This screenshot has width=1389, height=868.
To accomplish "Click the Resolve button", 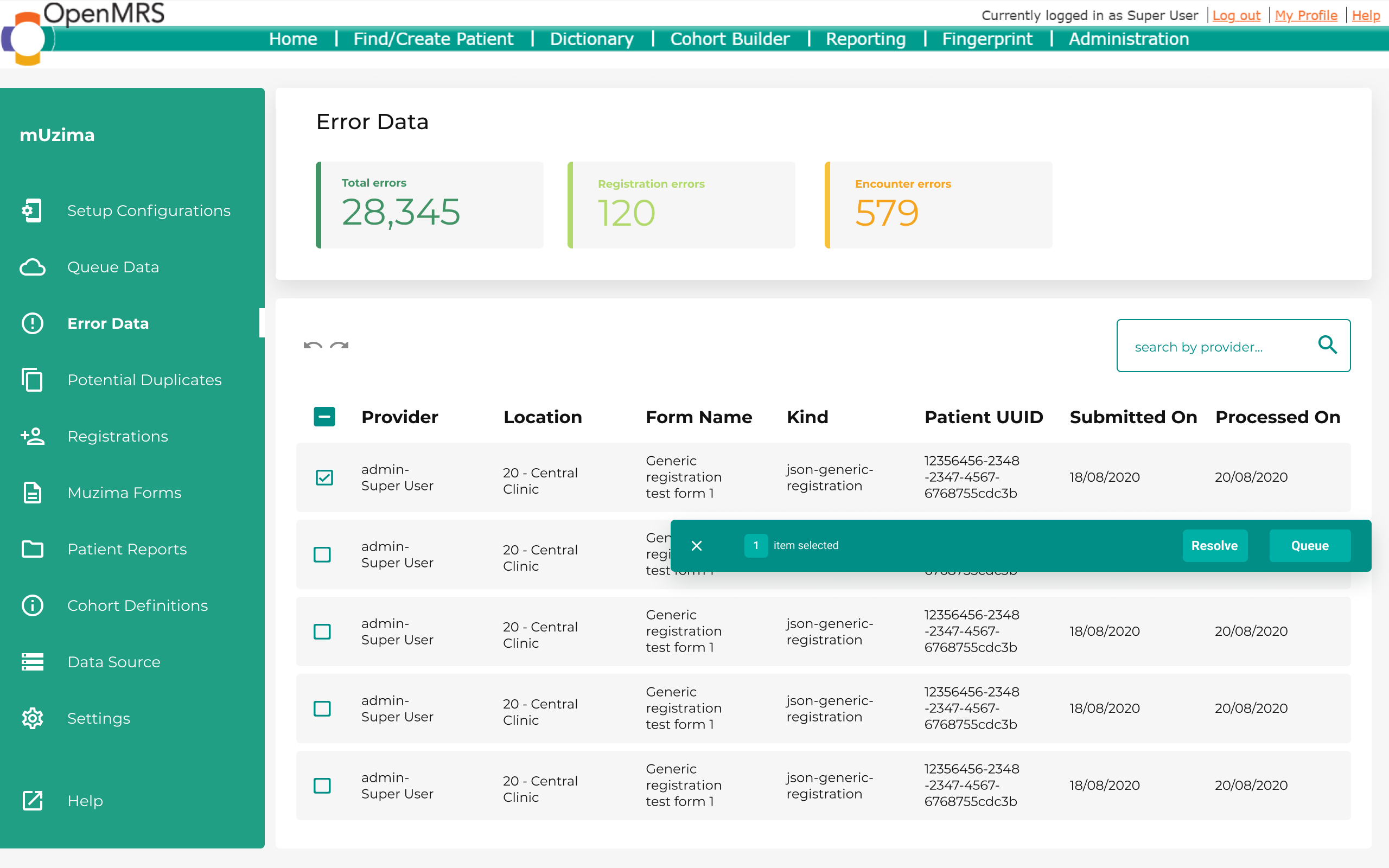I will 1214,545.
